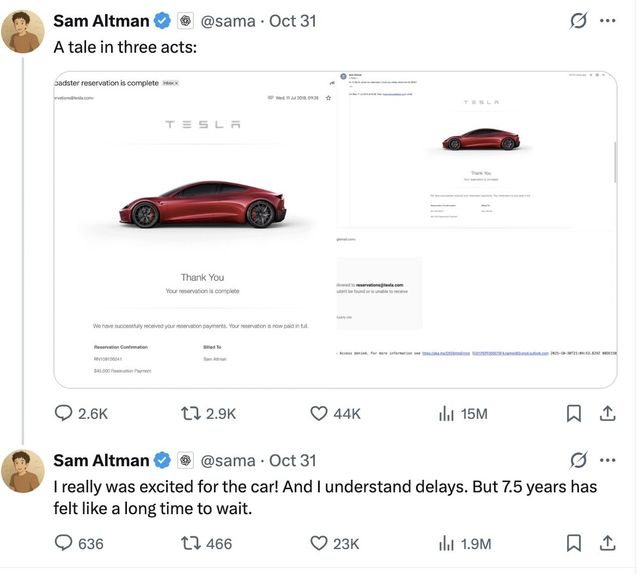
Task: Open Grok icon on second tweet
Action: pyautogui.click(x=577, y=460)
